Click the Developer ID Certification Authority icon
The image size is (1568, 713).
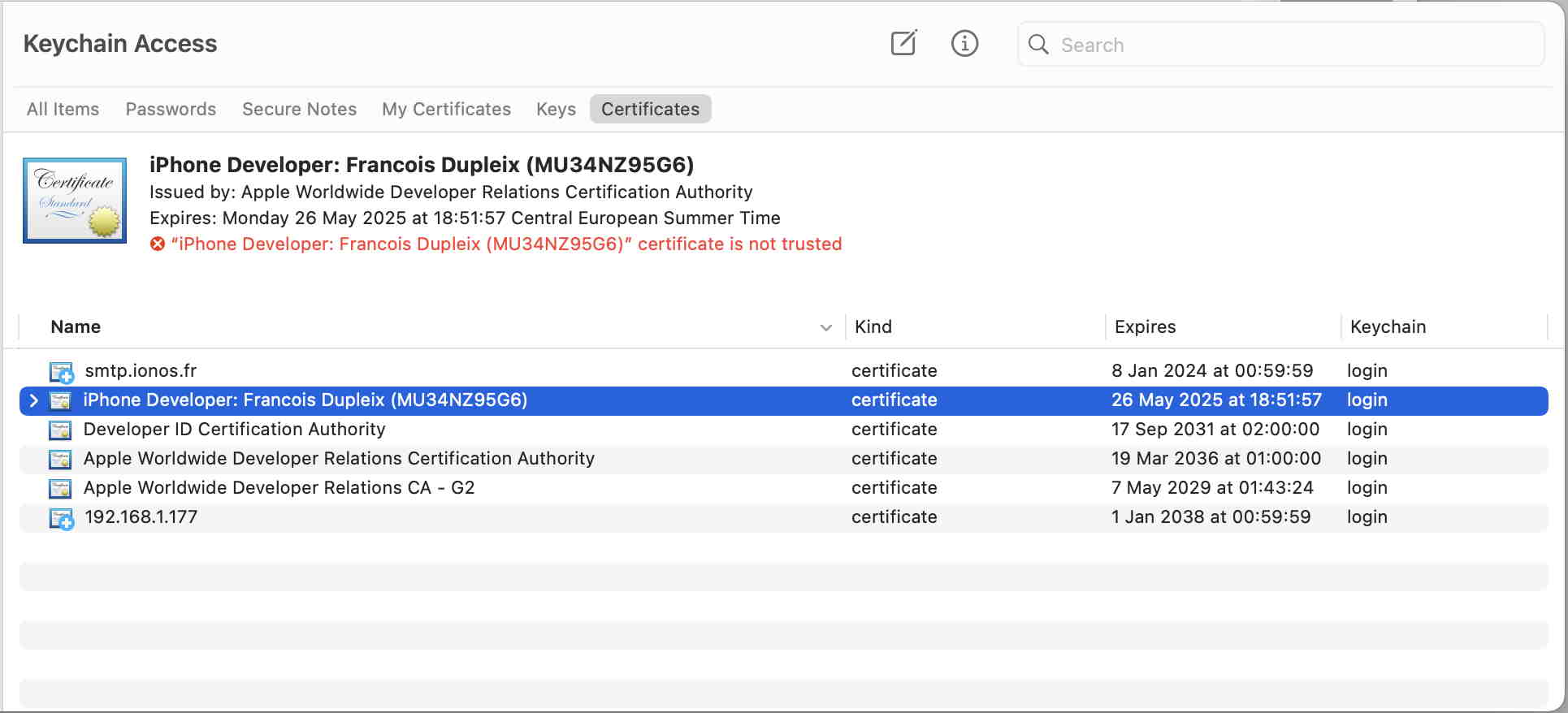[60, 430]
